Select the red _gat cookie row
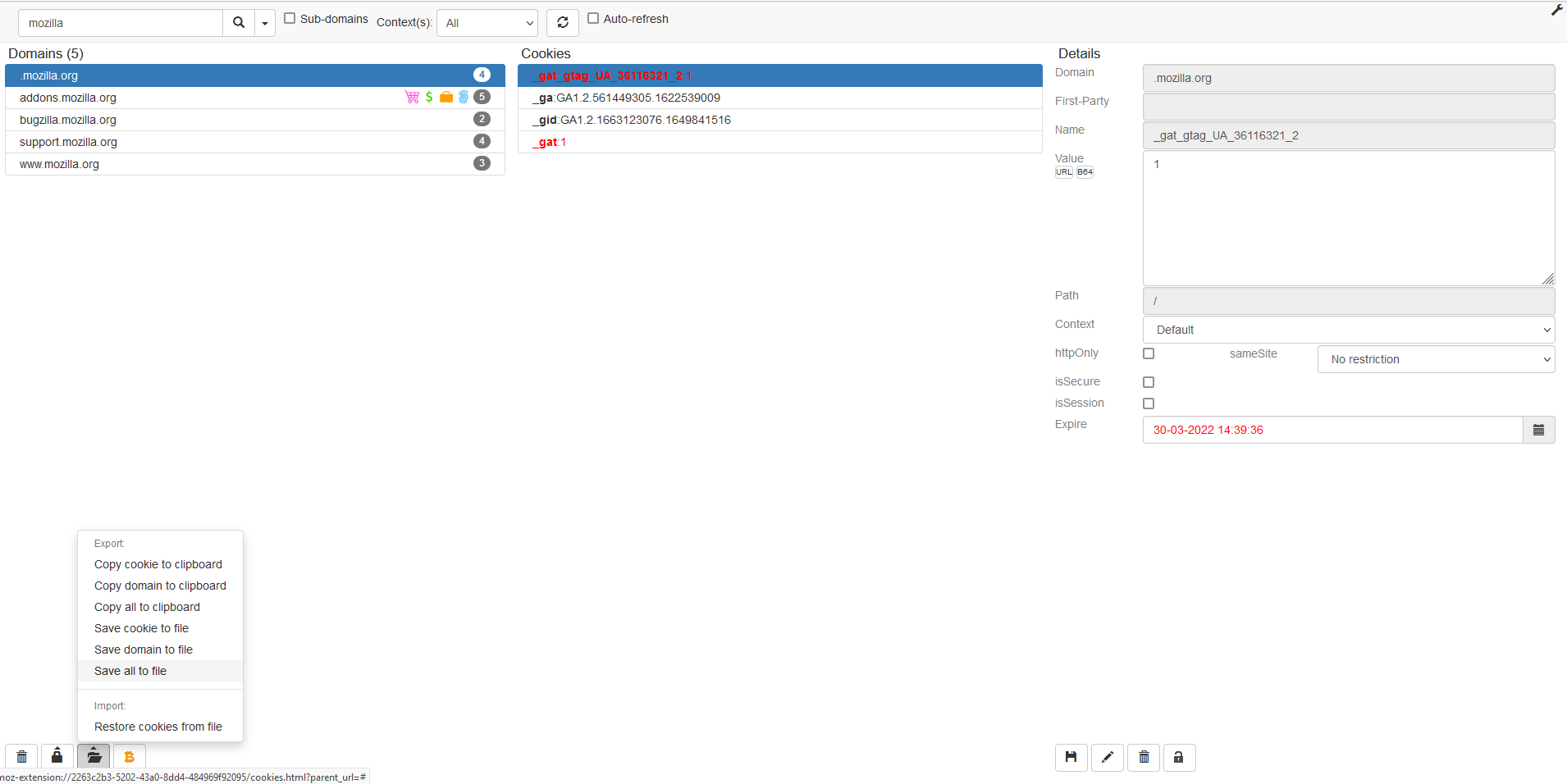 [780, 142]
